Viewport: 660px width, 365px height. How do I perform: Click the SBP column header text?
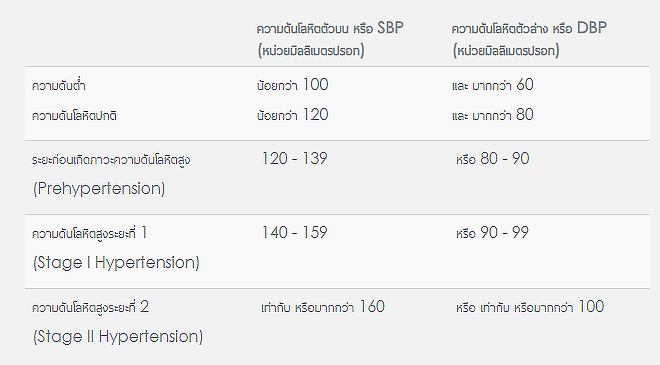click(330, 39)
